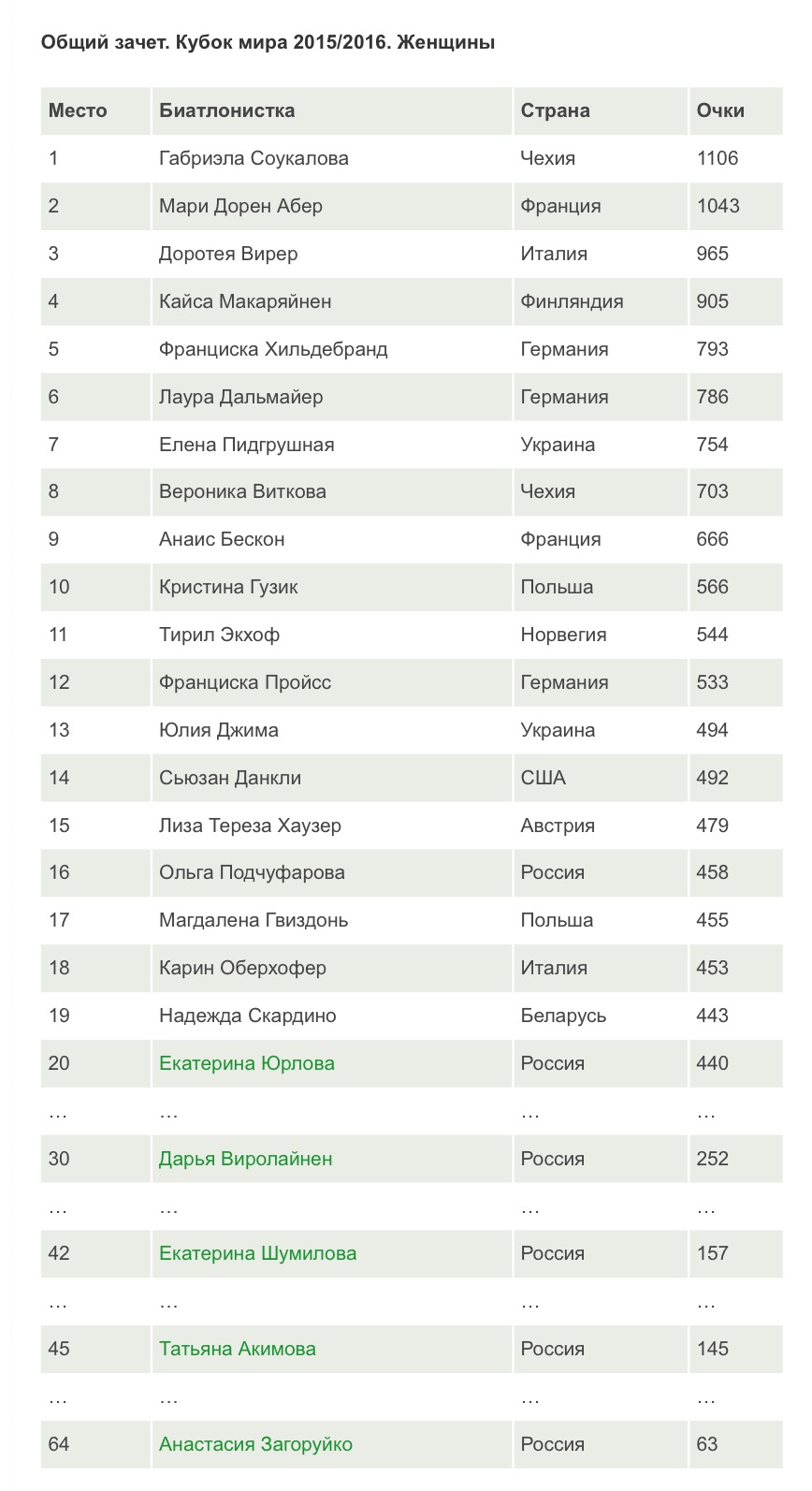Click the США country cell

(602, 778)
